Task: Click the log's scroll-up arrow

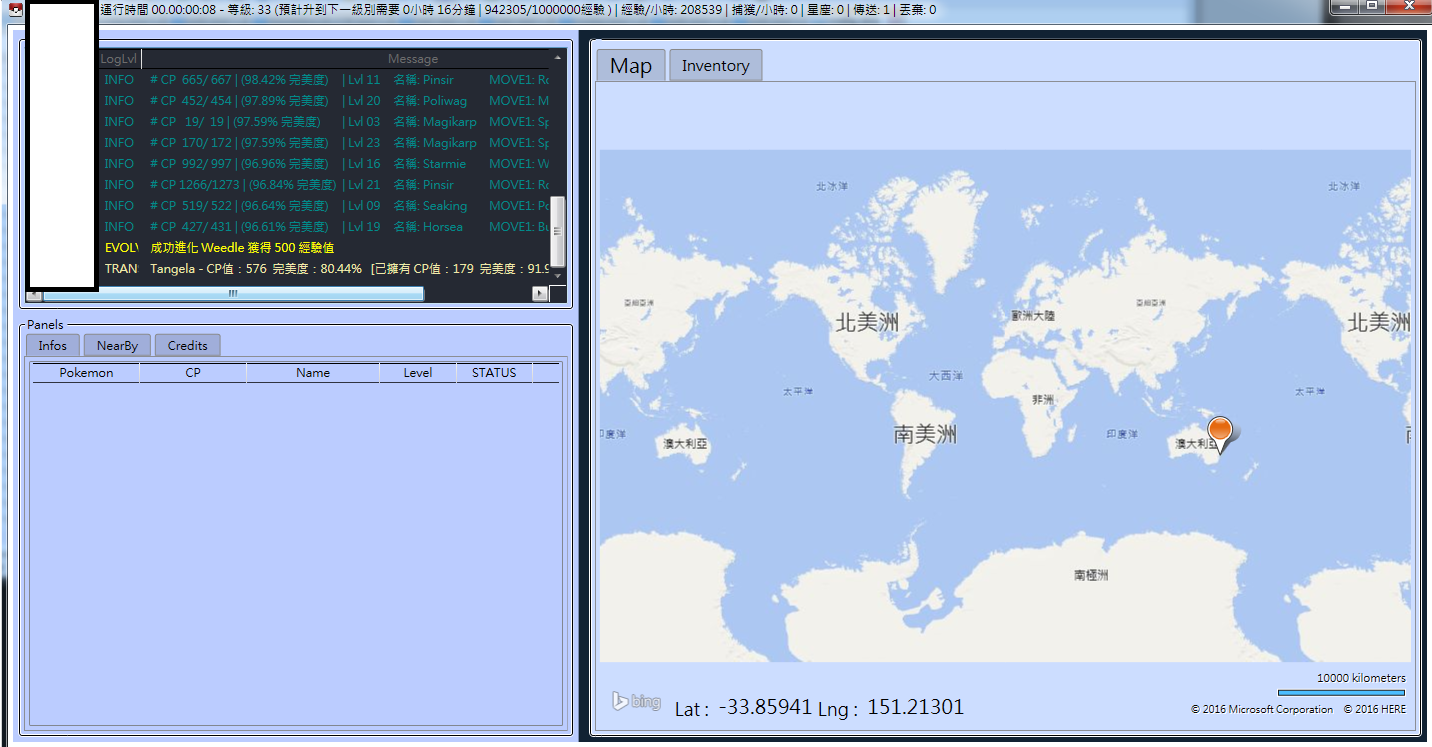Action: 558,59
